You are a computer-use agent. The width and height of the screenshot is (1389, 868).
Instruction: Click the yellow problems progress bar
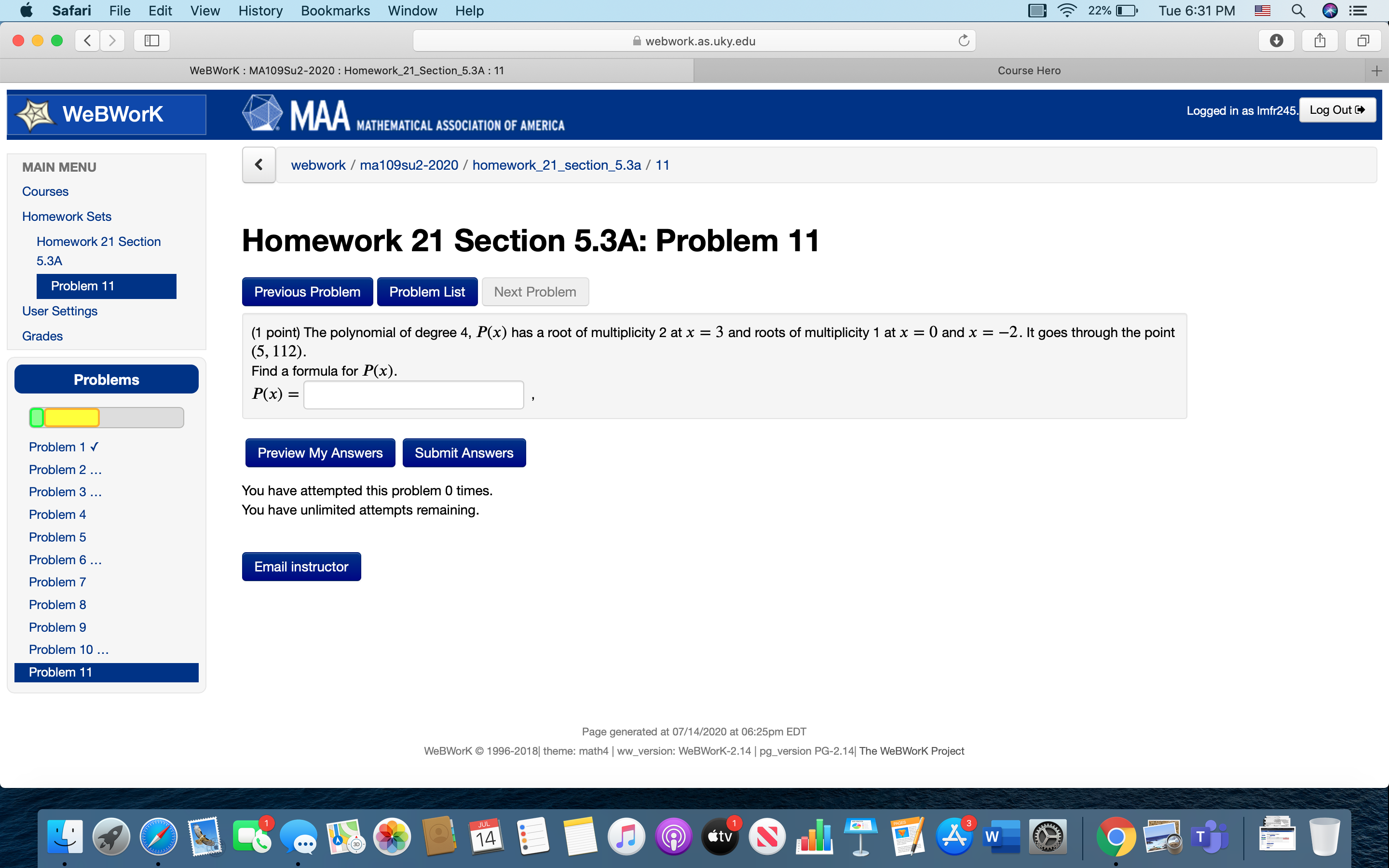(x=72, y=417)
